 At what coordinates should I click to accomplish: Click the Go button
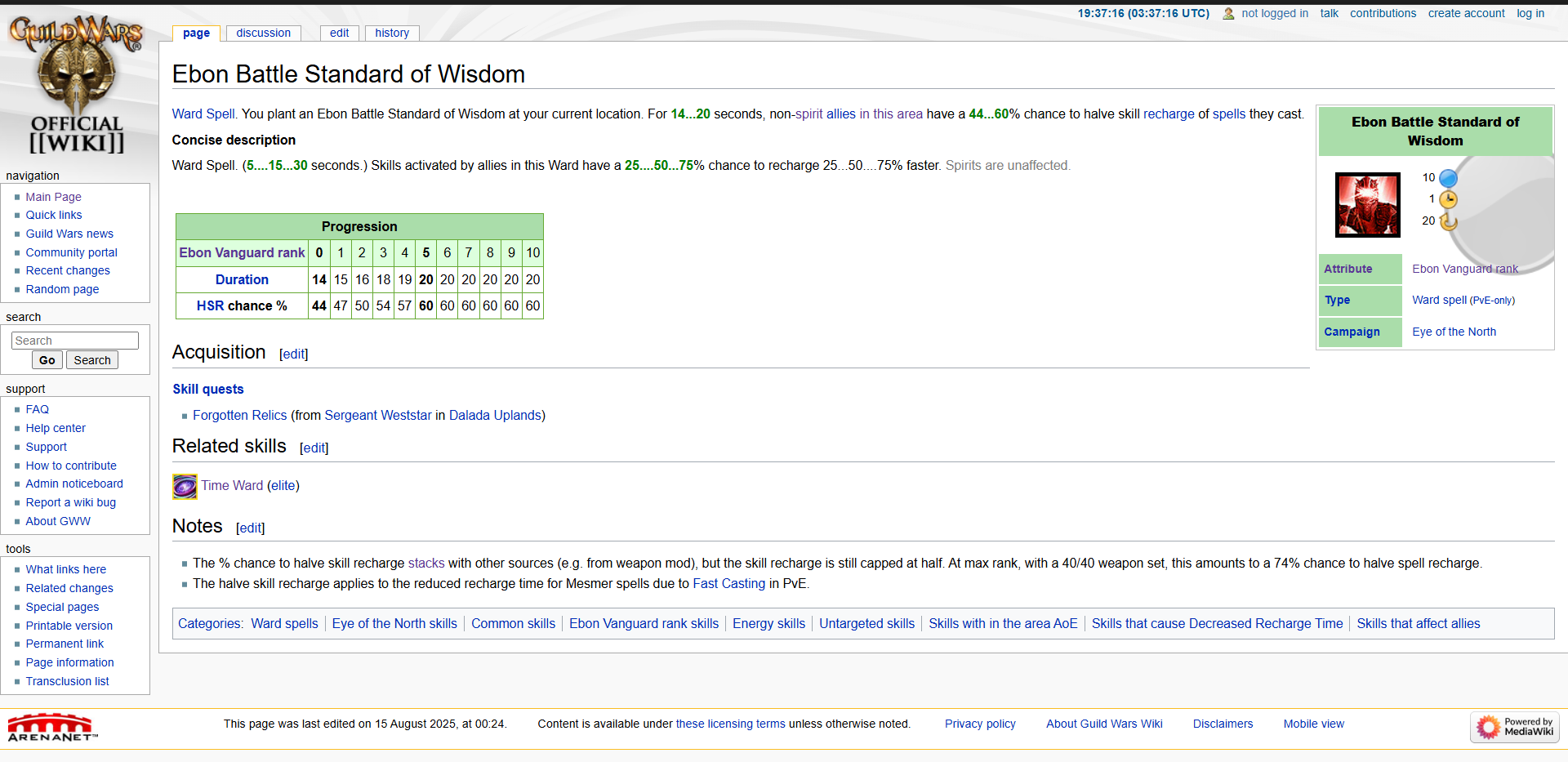[x=47, y=360]
